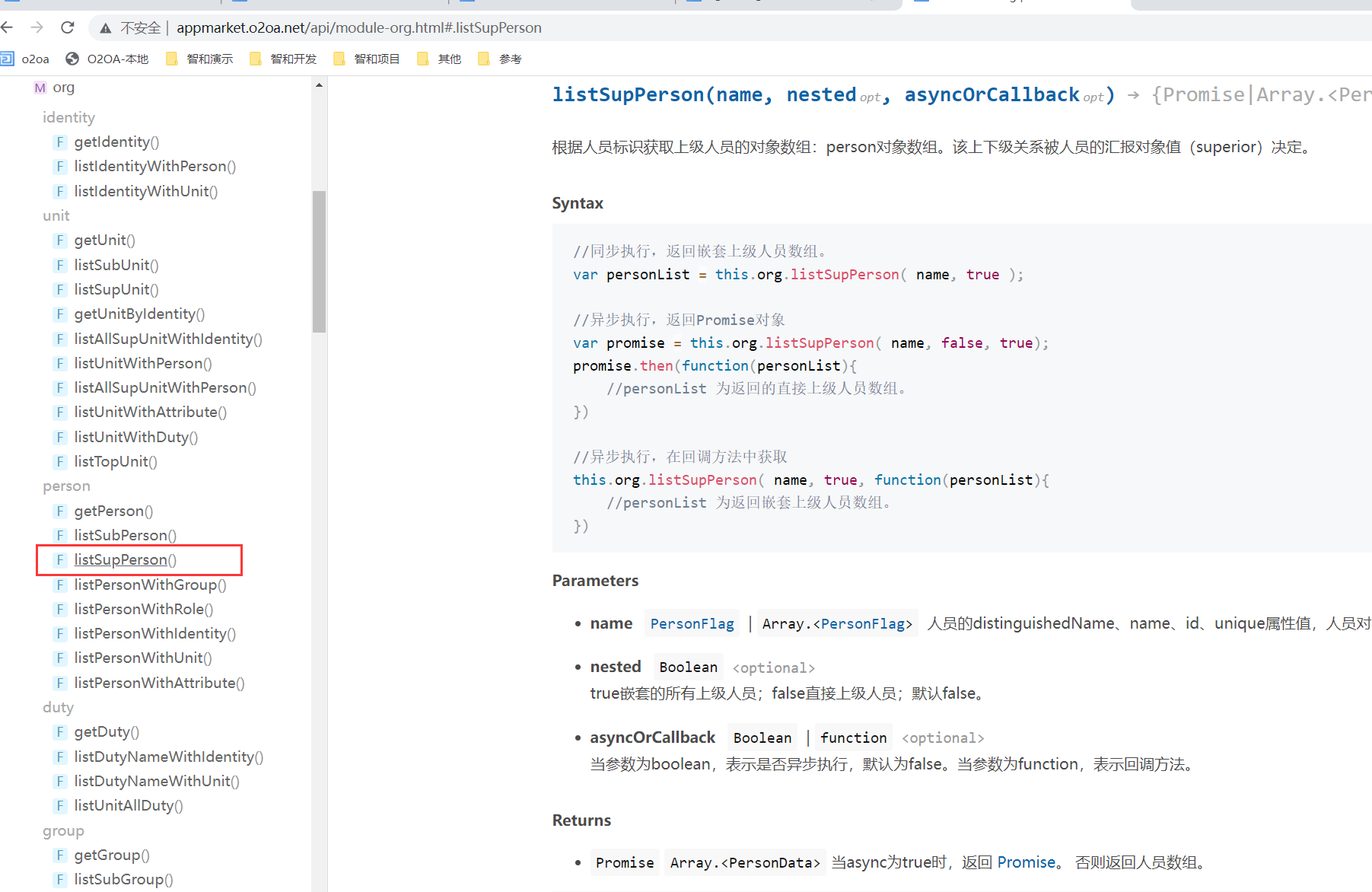Click the sidebar vertical scrollbar thumb
The width and height of the screenshot is (1372, 892).
tap(319, 261)
